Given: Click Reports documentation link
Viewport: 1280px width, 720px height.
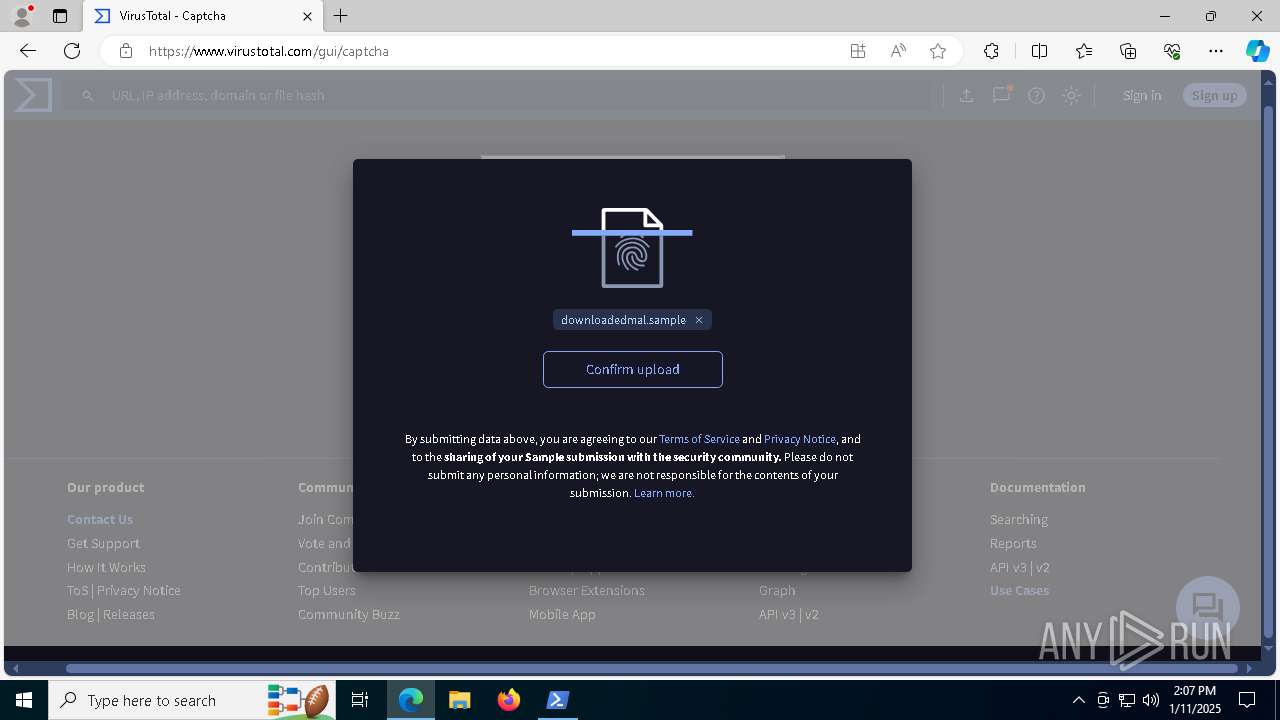Looking at the screenshot, I should tap(1013, 543).
